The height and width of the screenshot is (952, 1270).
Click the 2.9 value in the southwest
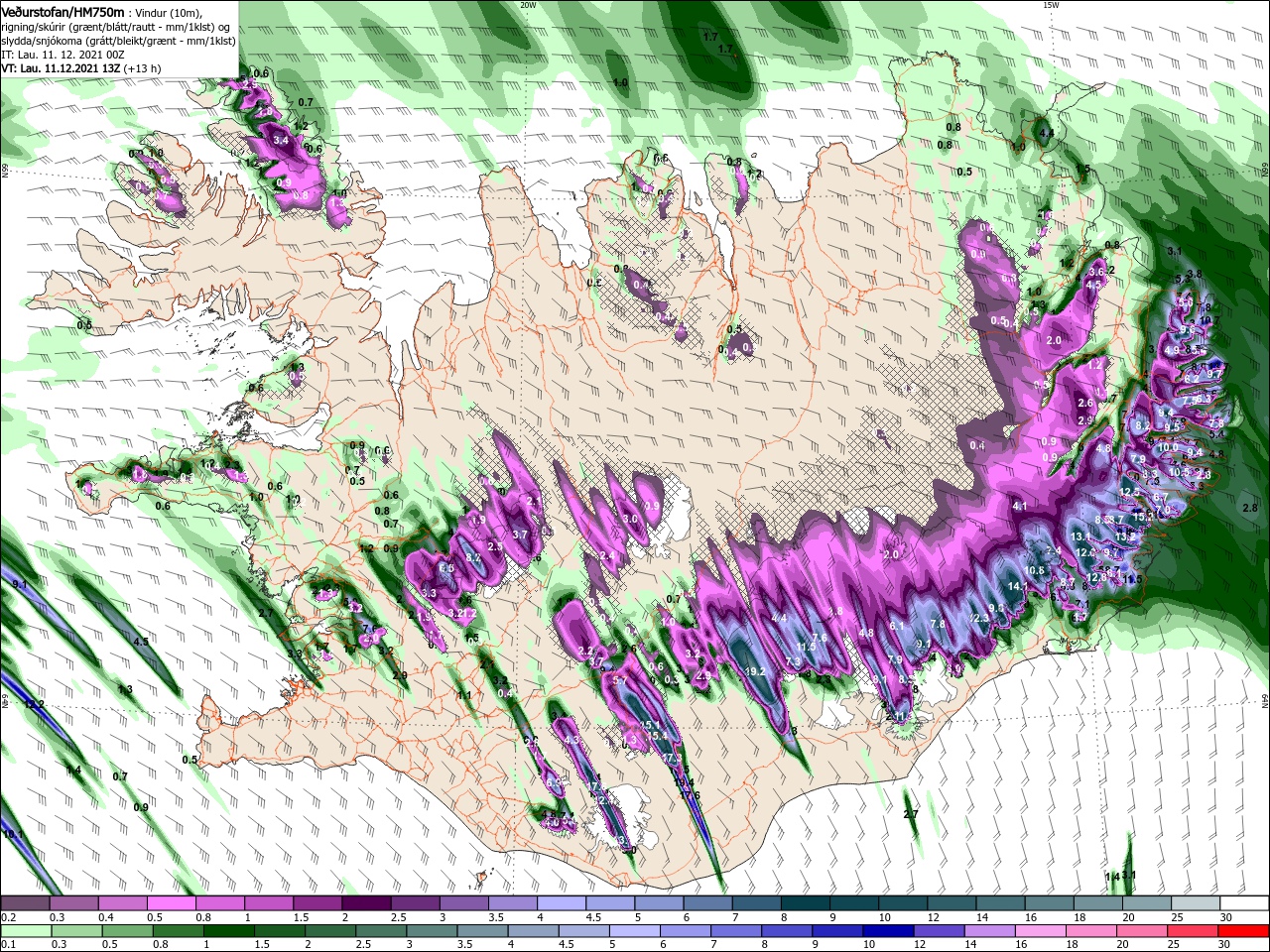(400, 675)
